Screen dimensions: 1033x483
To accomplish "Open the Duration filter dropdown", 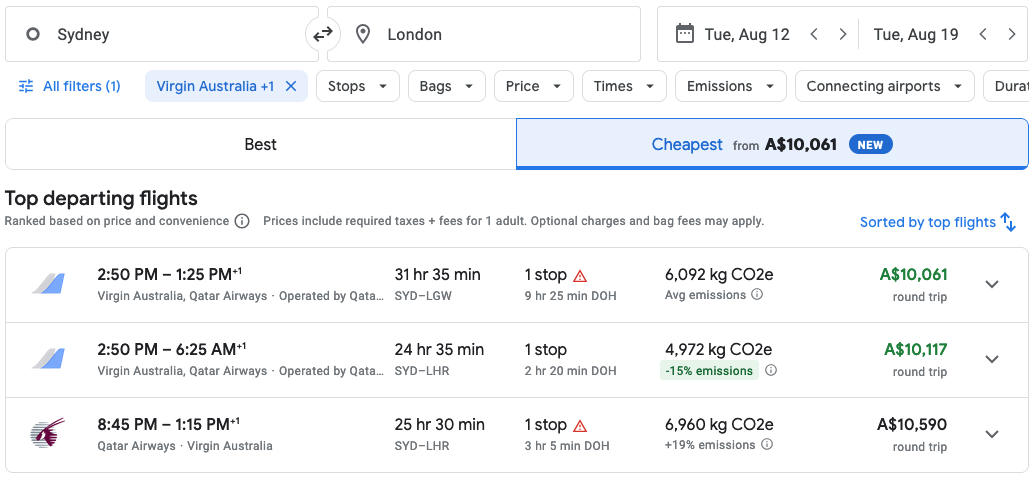I will tap(1008, 86).
